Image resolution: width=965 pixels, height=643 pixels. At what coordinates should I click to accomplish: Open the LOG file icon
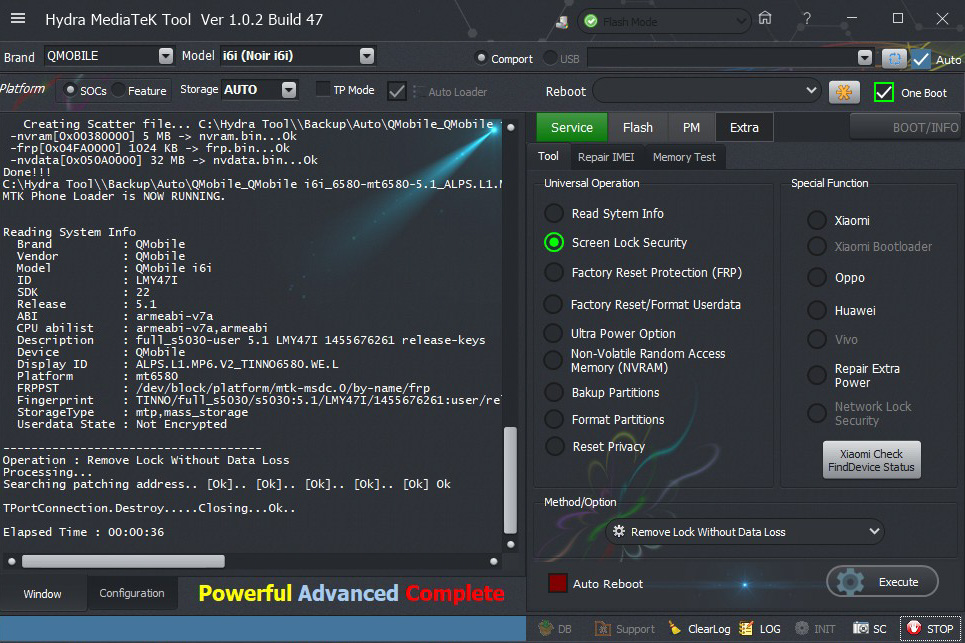pyautogui.click(x=746, y=629)
